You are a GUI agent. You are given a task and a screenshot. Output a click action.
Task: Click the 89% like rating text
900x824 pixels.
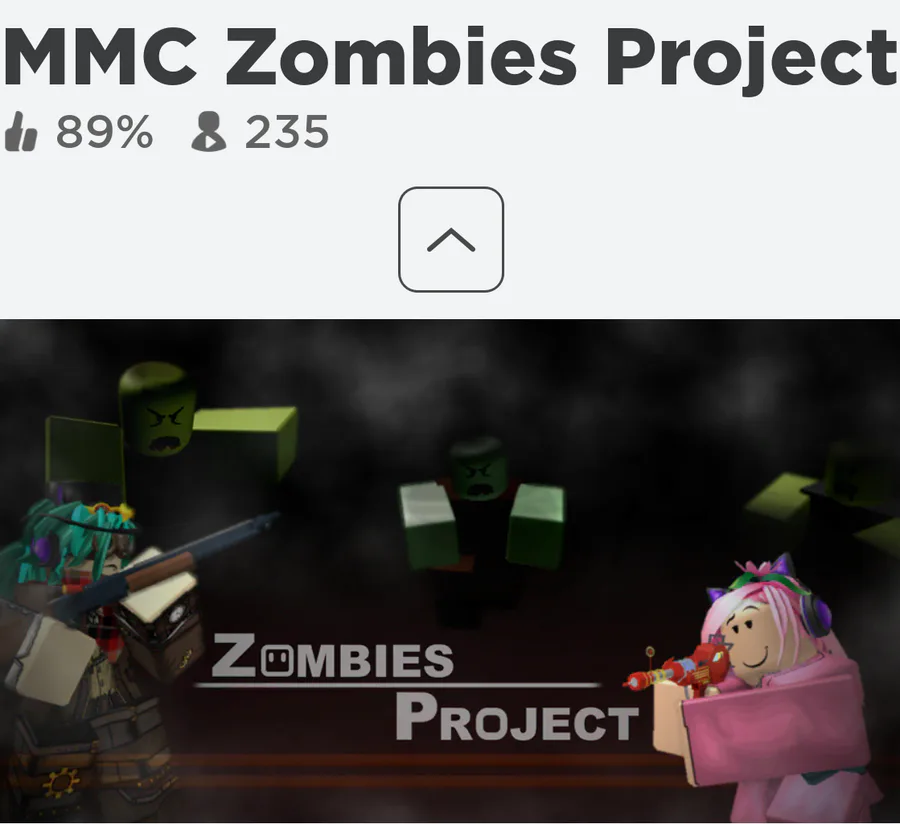(104, 132)
